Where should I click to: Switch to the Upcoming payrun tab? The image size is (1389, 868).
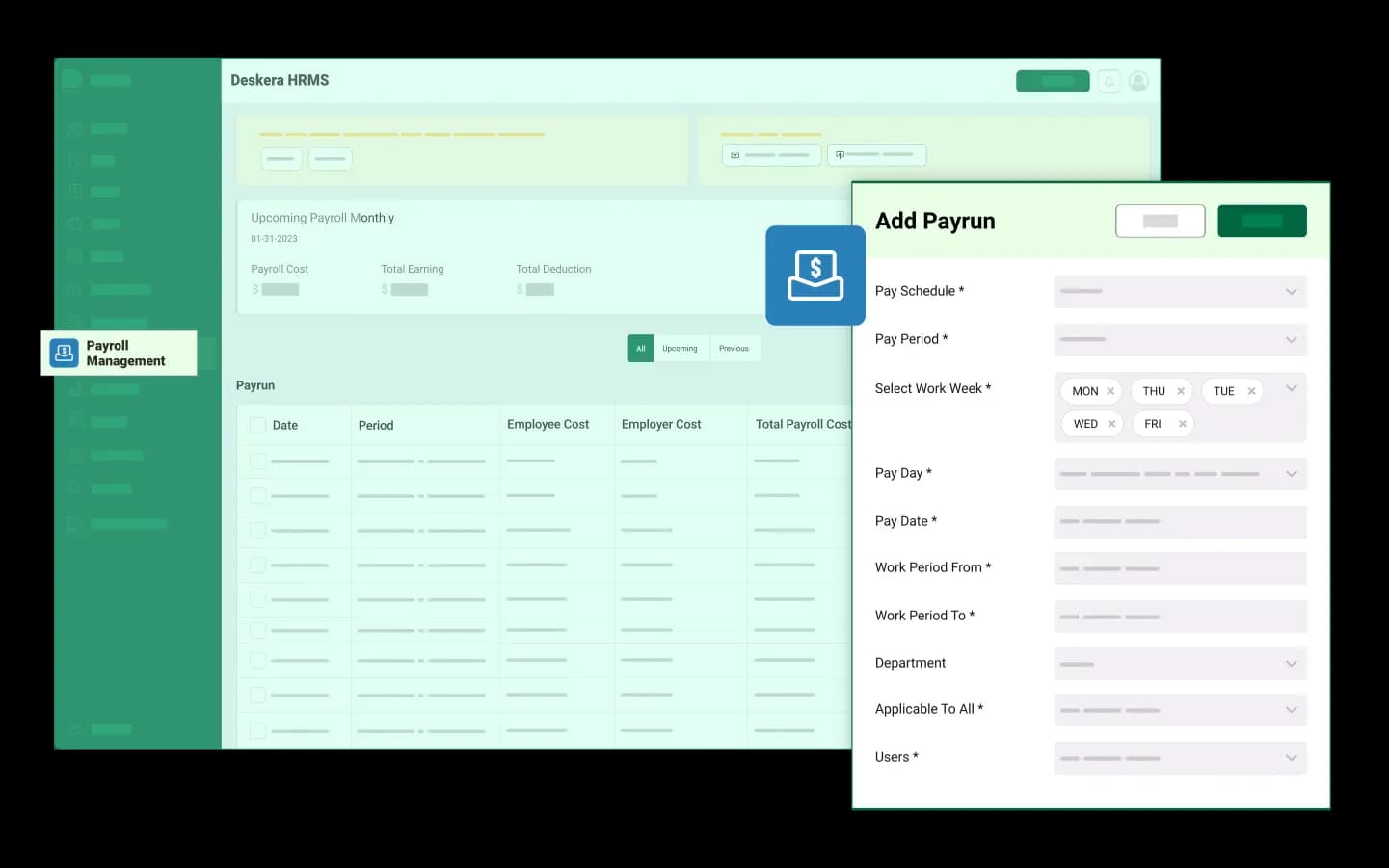pyautogui.click(x=680, y=349)
